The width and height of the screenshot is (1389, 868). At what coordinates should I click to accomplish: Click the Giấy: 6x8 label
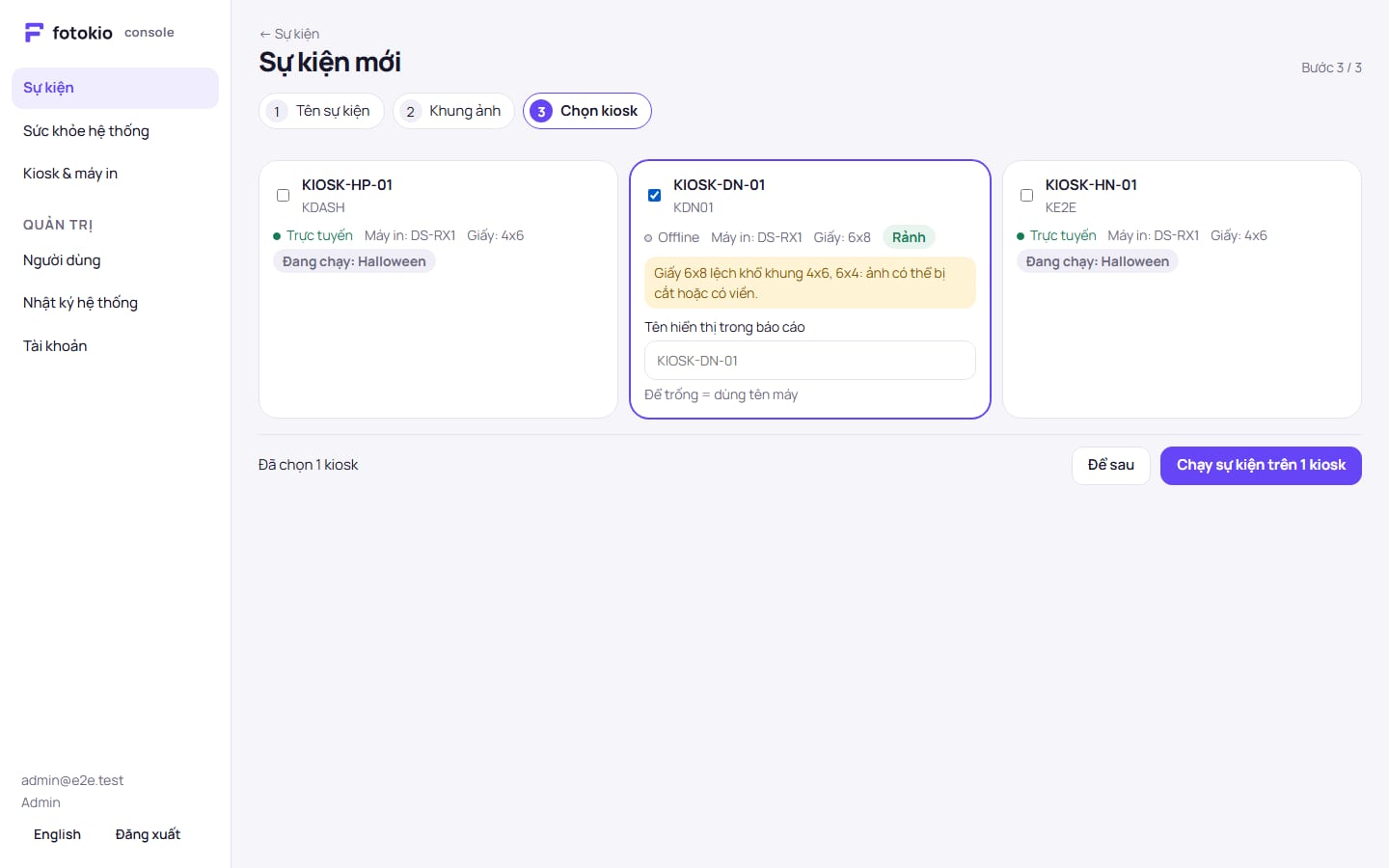point(842,237)
